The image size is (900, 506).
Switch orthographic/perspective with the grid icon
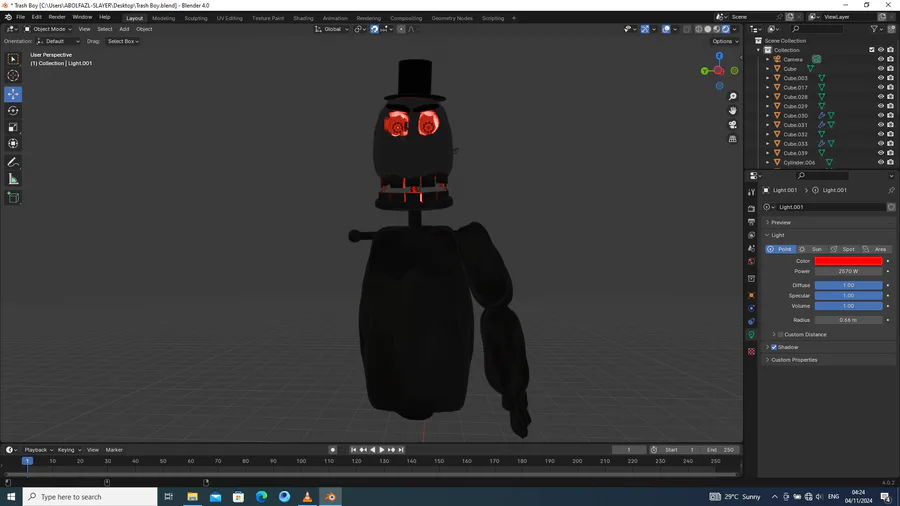pos(732,139)
